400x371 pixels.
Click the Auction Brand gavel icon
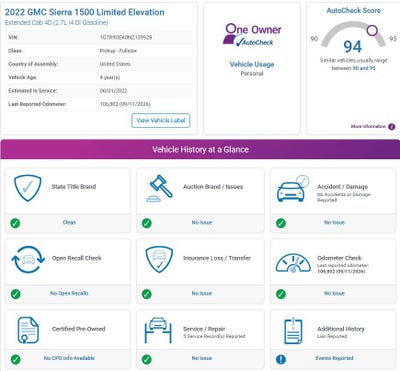point(160,188)
